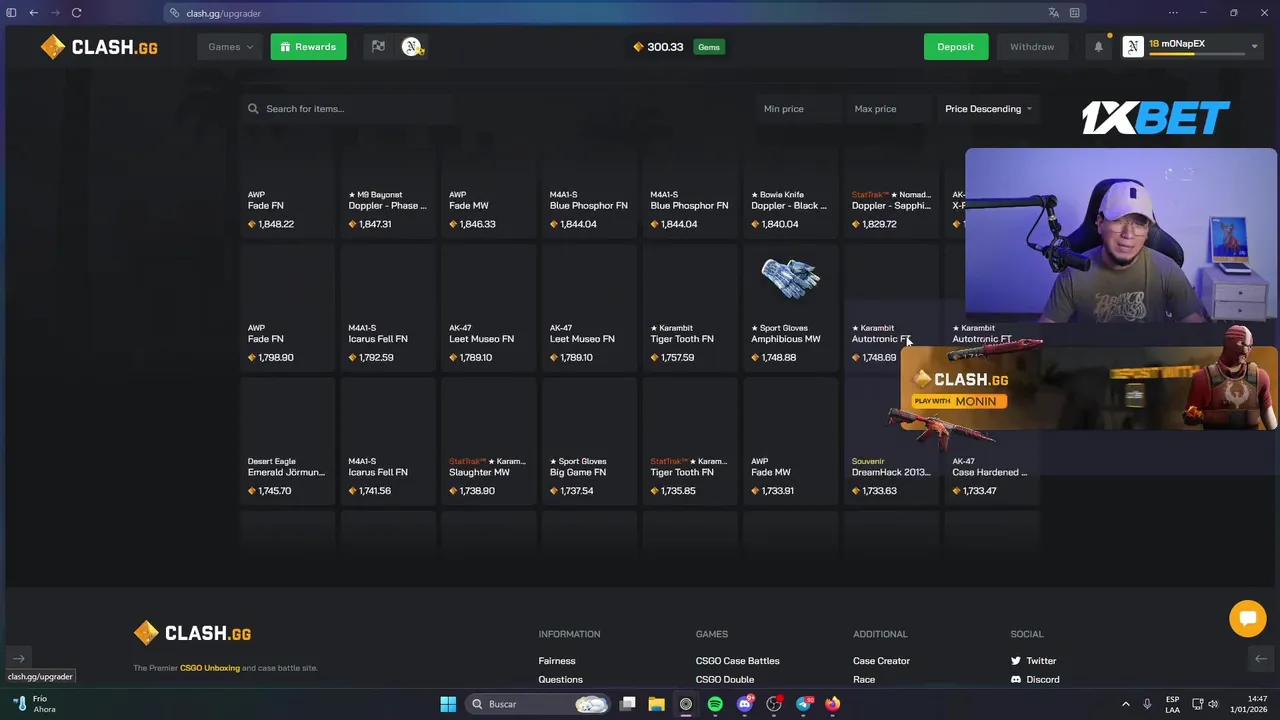
Task: Click the 300.33 gem balance
Action: (x=658, y=47)
